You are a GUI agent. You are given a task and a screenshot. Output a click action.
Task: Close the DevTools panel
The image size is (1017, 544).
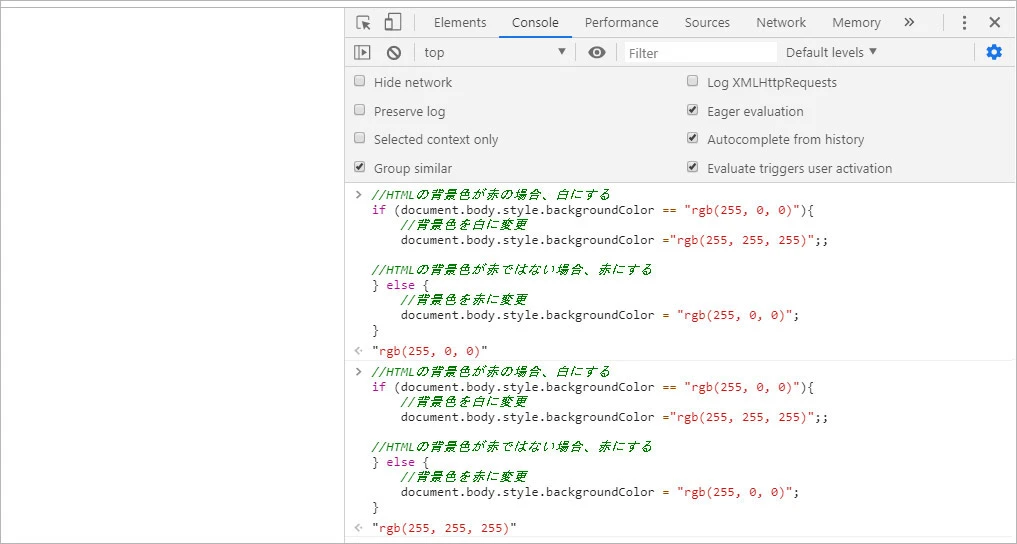click(994, 23)
